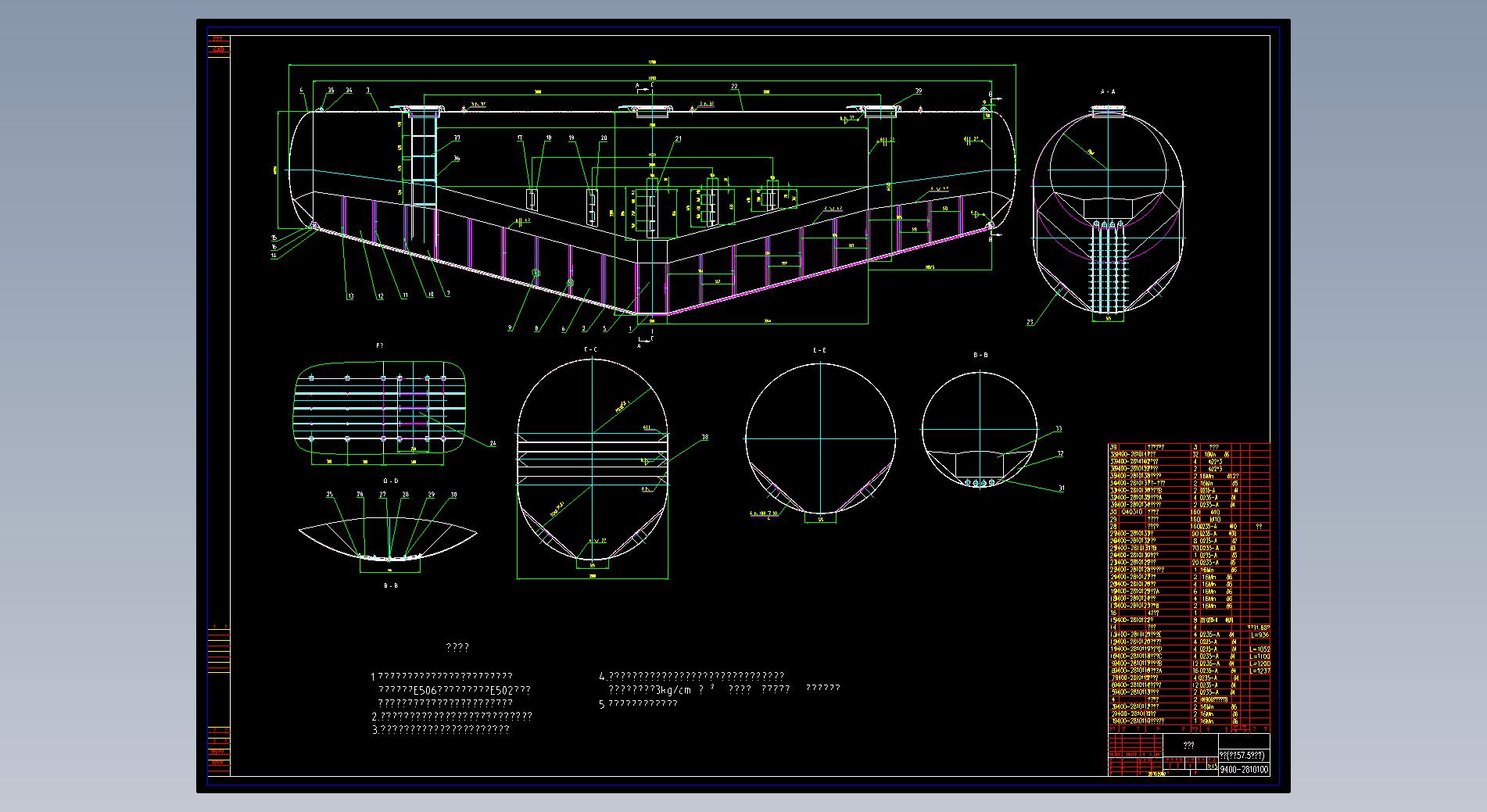The width and height of the screenshot is (1487, 812).
Task: Click the note line containing 3kg/cm
Action: (724, 689)
